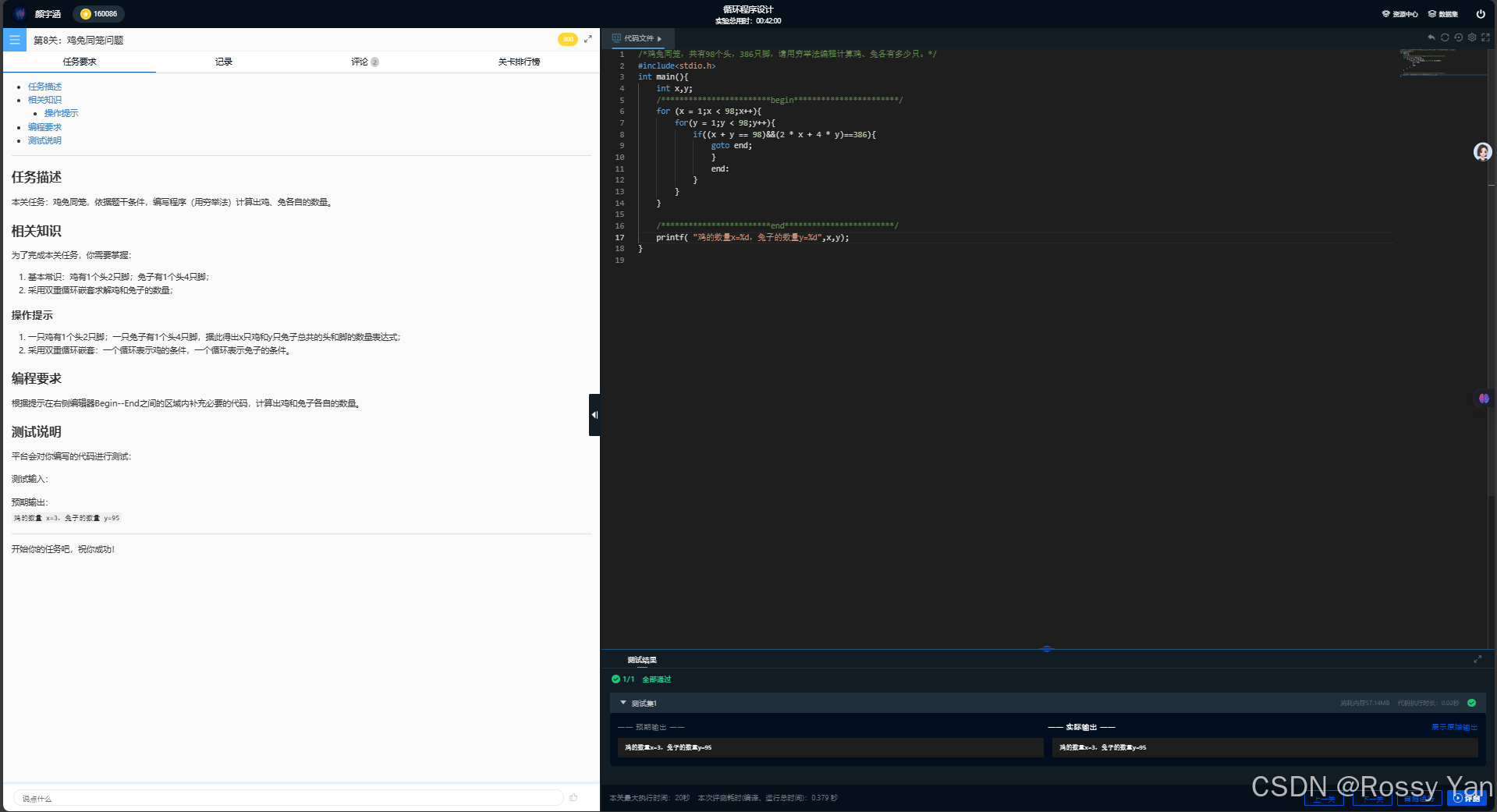Click the editor and results splitter handle
The image size is (1497, 812).
(x=1047, y=649)
